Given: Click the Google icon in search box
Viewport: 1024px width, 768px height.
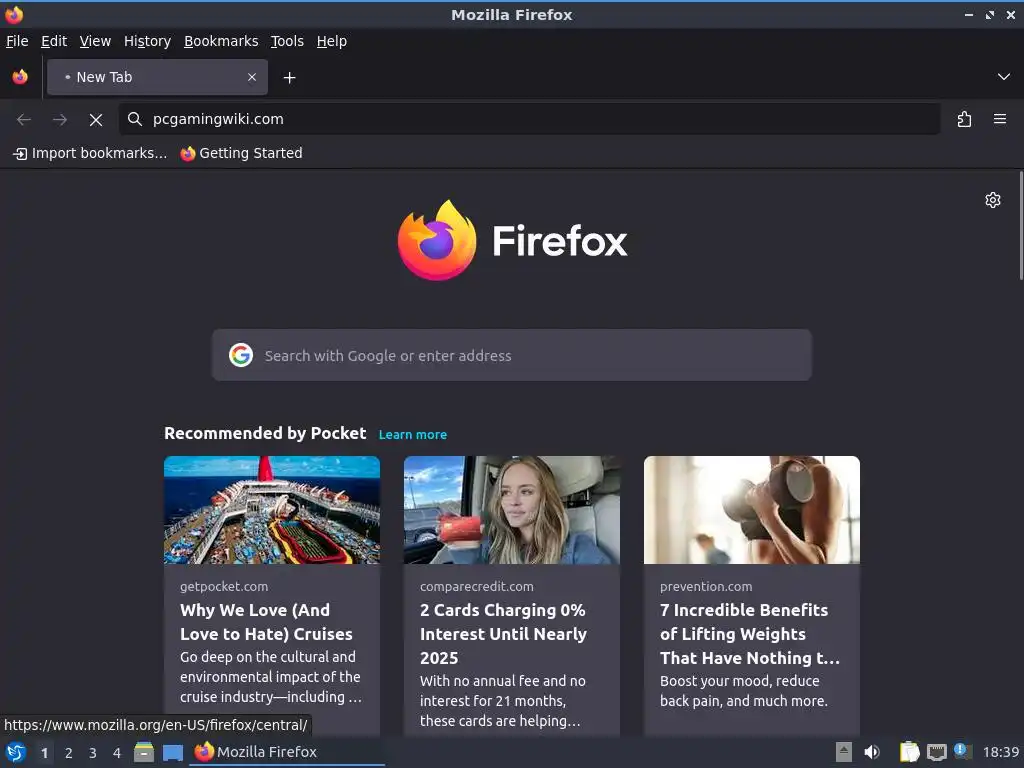Looking at the screenshot, I should pos(241,355).
